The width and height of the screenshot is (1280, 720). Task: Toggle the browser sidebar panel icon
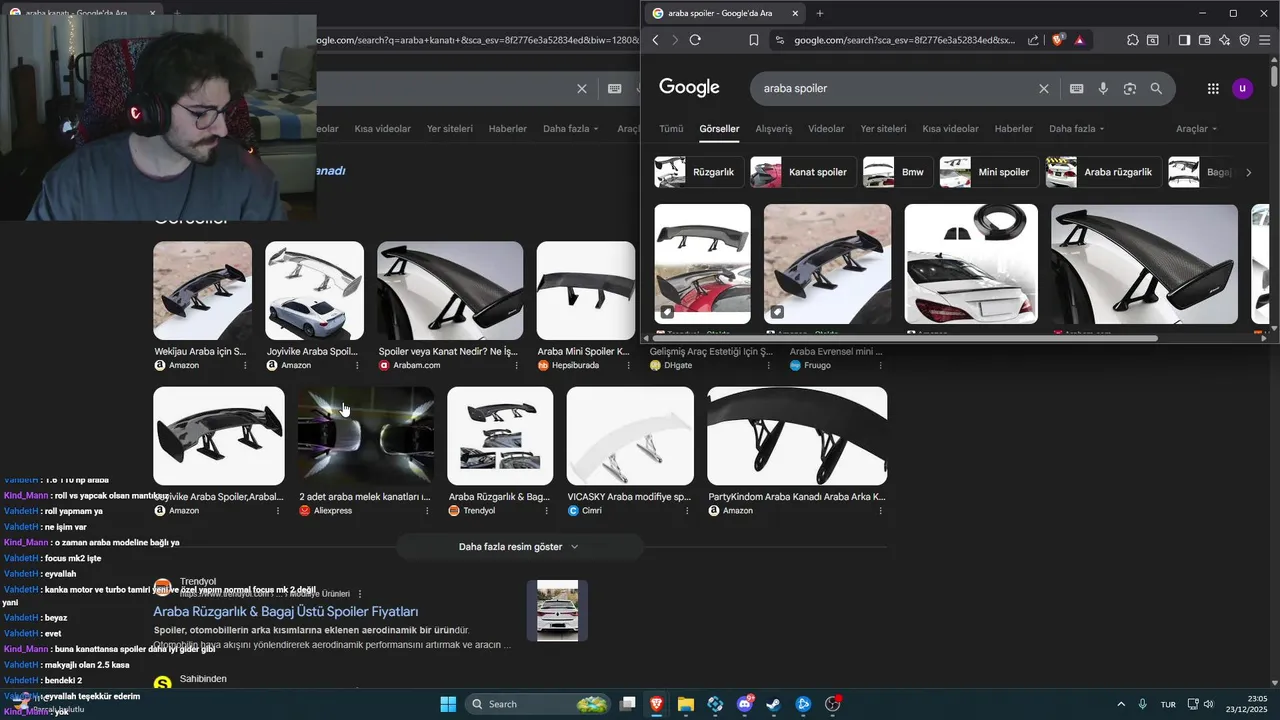click(1184, 40)
